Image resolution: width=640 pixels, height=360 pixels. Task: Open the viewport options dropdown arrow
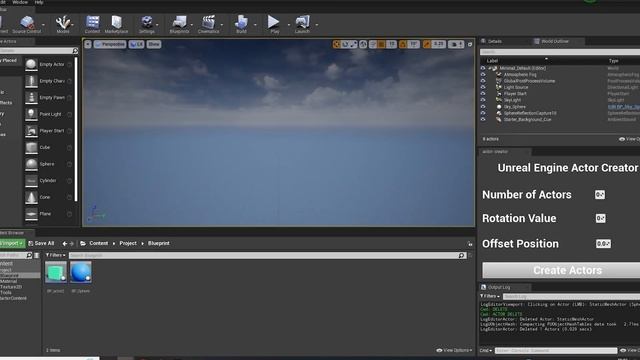[88, 44]
